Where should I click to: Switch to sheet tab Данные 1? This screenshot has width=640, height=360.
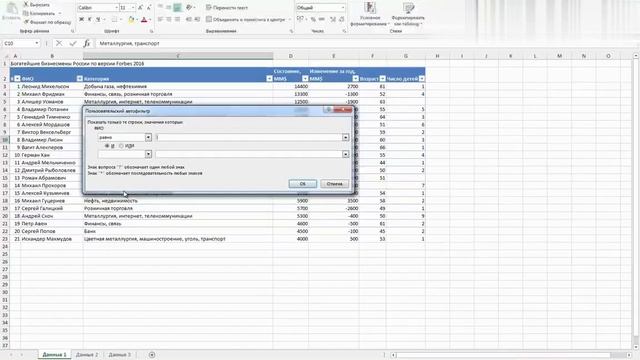[x=54, y=355]
